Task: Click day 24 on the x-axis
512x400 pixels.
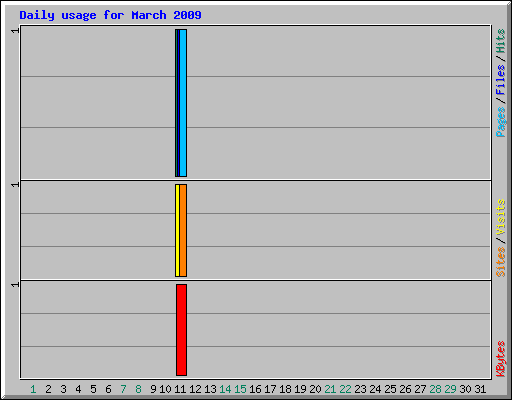Action: [375, 389]
